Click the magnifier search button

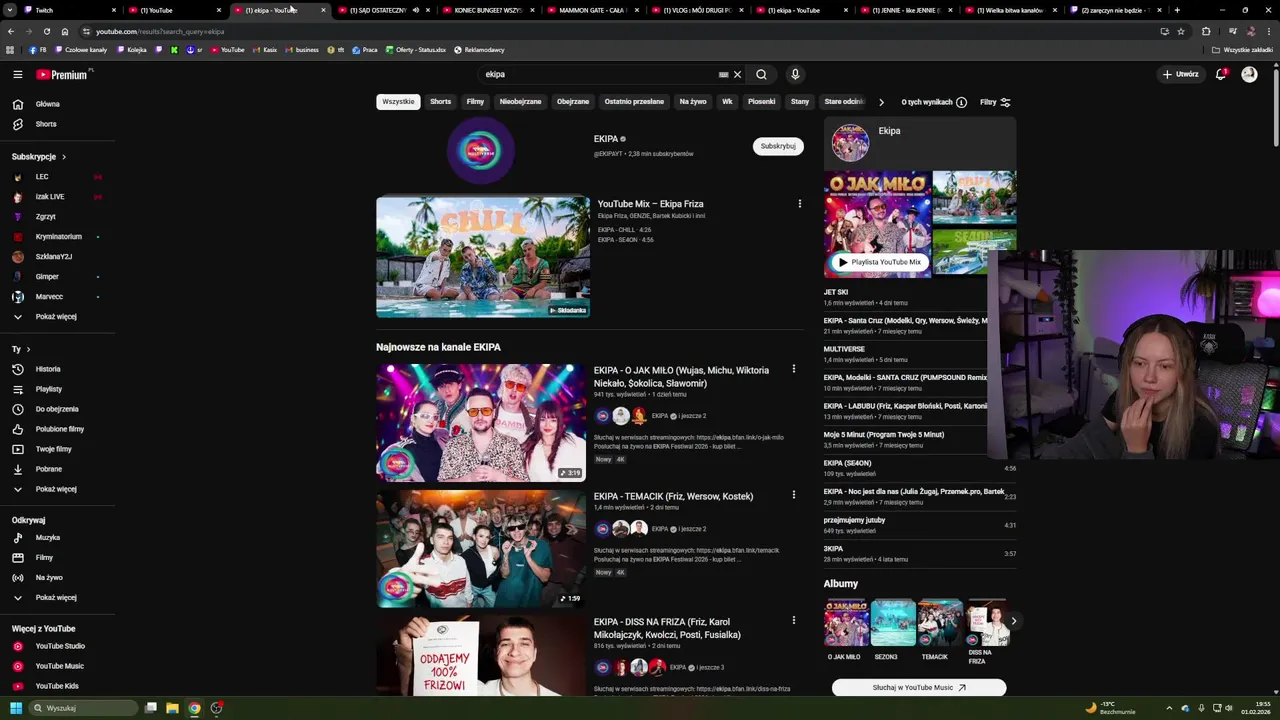coord(761,74)
